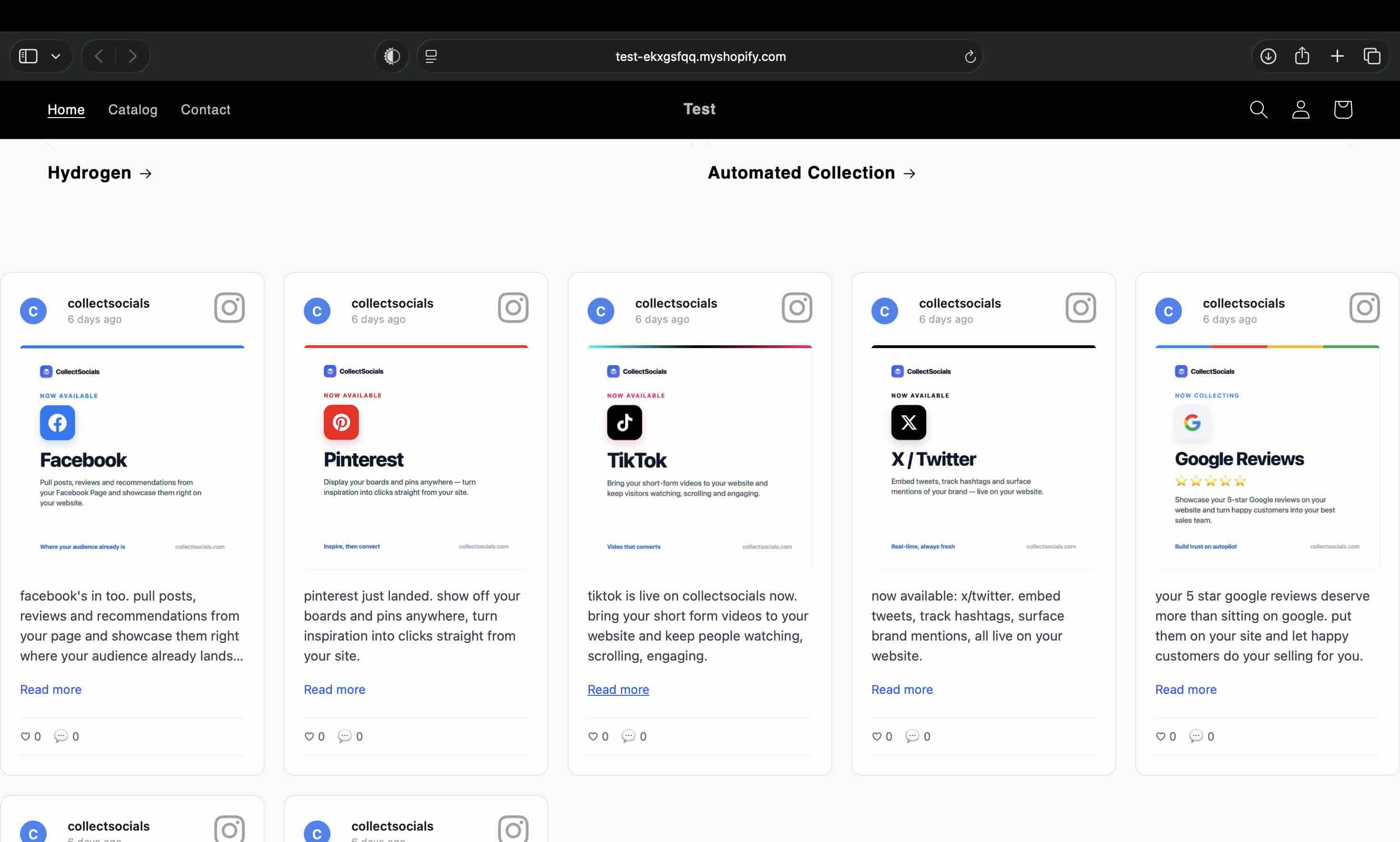Click Read more on the Facebook post
Screen dimensions: 1400x842
(50, 690)
